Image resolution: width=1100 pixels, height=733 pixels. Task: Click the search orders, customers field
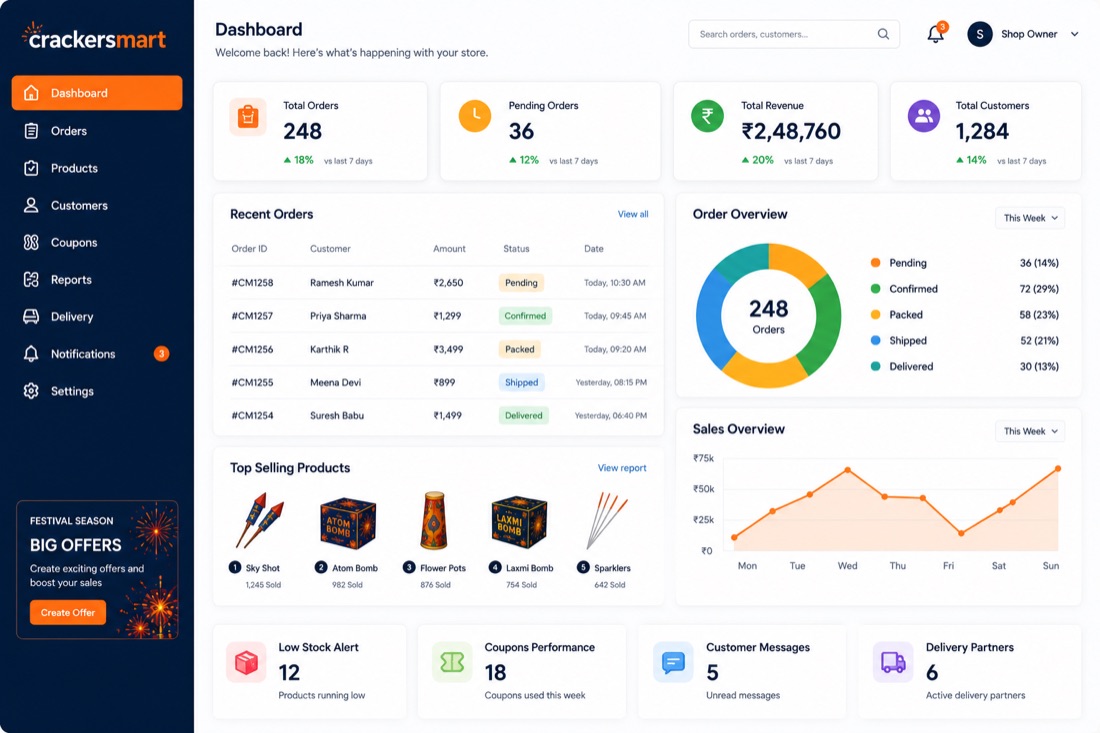point(793,34)
